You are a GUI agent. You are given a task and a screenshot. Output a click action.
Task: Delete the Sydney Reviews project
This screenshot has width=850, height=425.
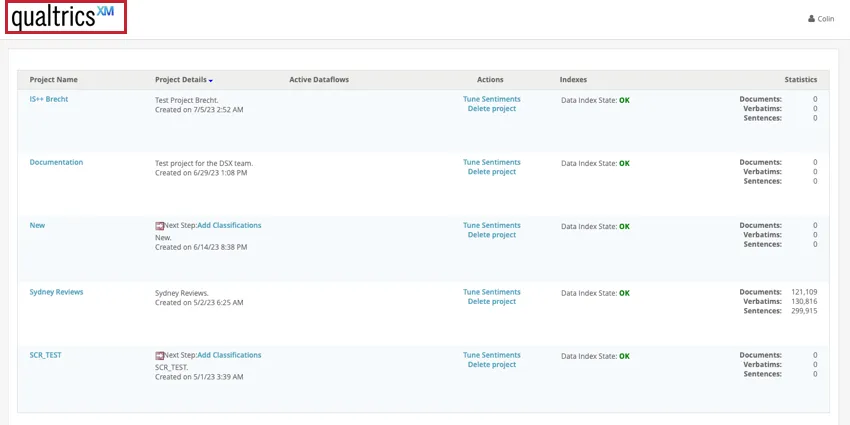491,301
